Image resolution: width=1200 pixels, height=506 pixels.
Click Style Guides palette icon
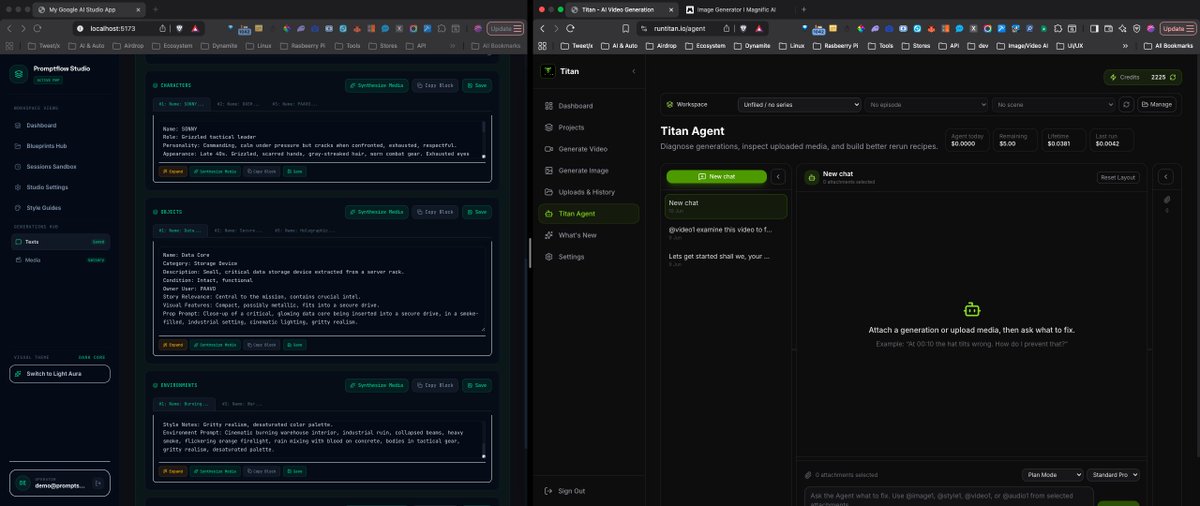click(18, 207)
